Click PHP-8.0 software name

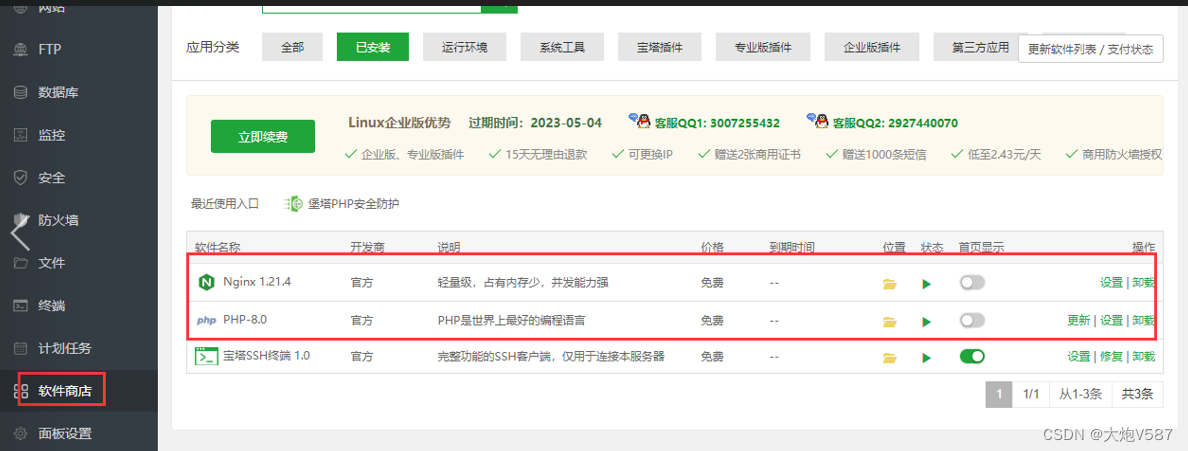245,320
